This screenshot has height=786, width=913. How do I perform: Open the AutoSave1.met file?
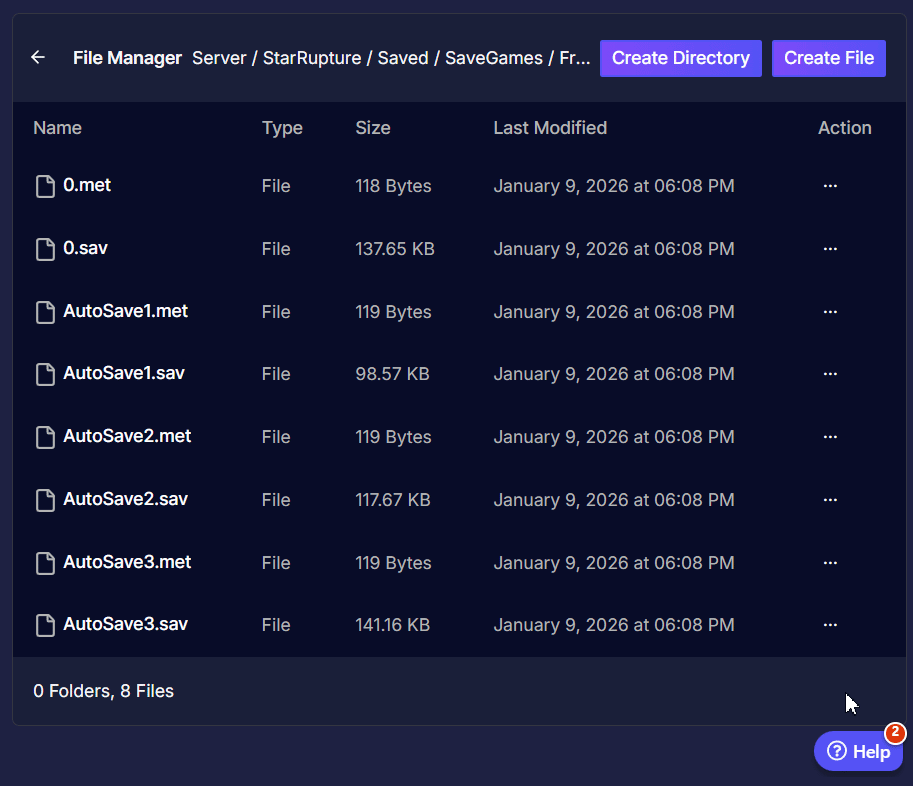point(125,311)
